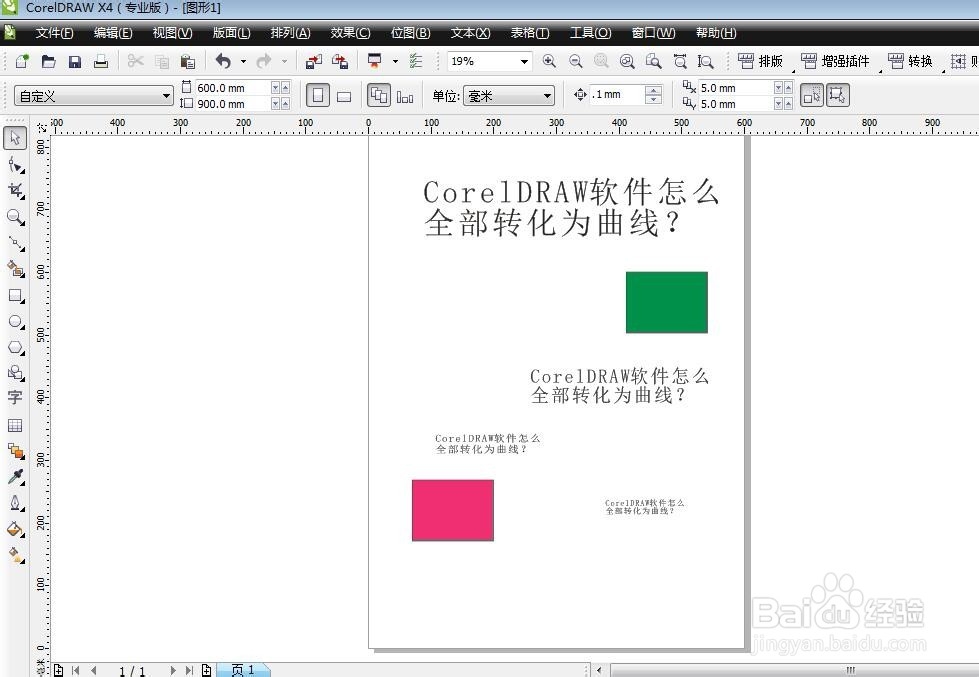Select the Shape edit tool
This screenshot has width=979, height=677.
point(15,165)
